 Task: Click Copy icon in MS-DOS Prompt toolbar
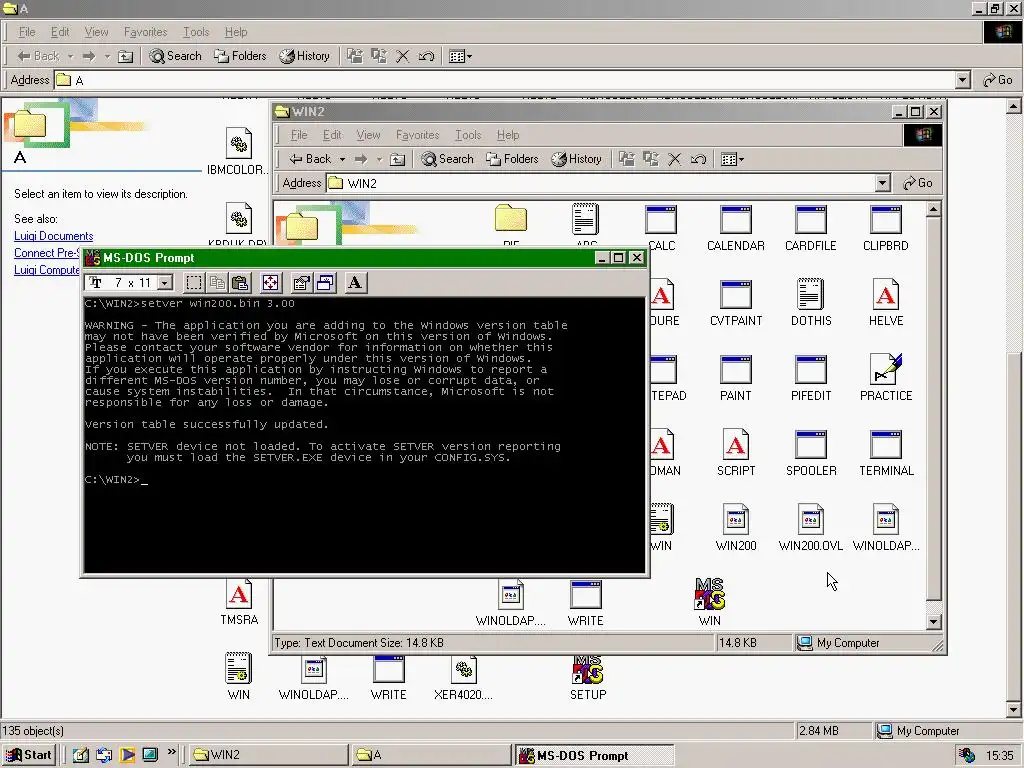[x=217, y=283]
